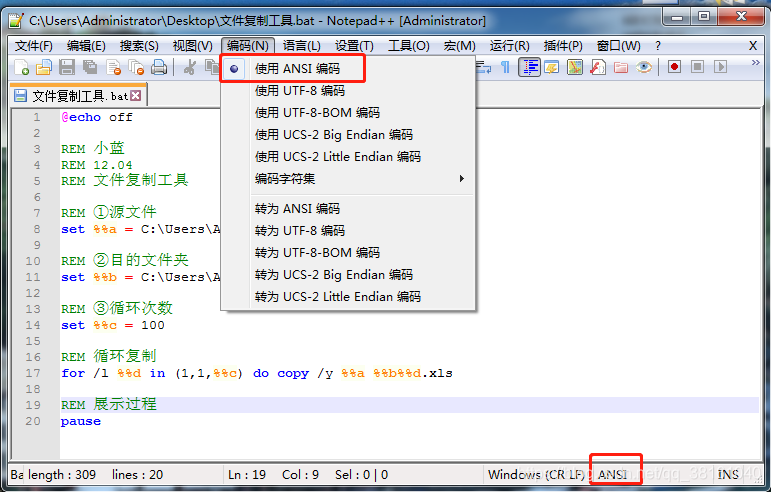Toggle the indent guide toolbar icon
The width and height of the screenshot is (771, 492).
(x=529, y=67)
